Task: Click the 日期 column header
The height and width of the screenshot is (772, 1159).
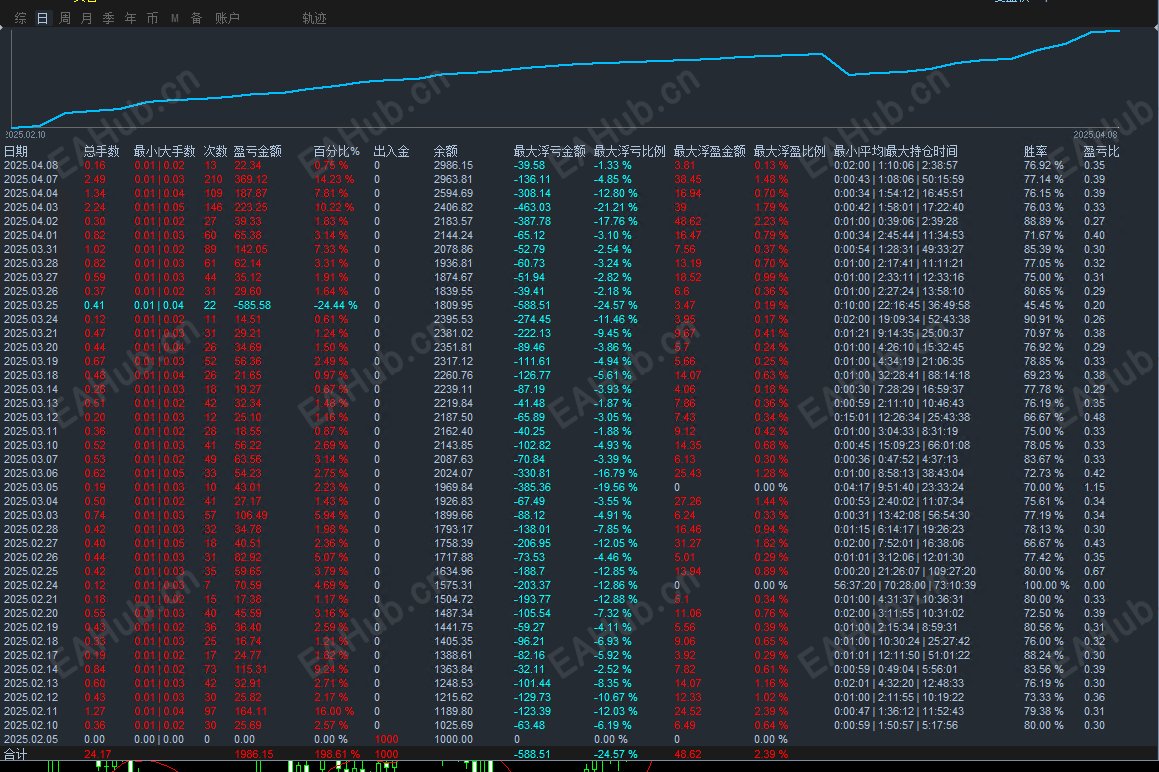Action: click(16, 151)
